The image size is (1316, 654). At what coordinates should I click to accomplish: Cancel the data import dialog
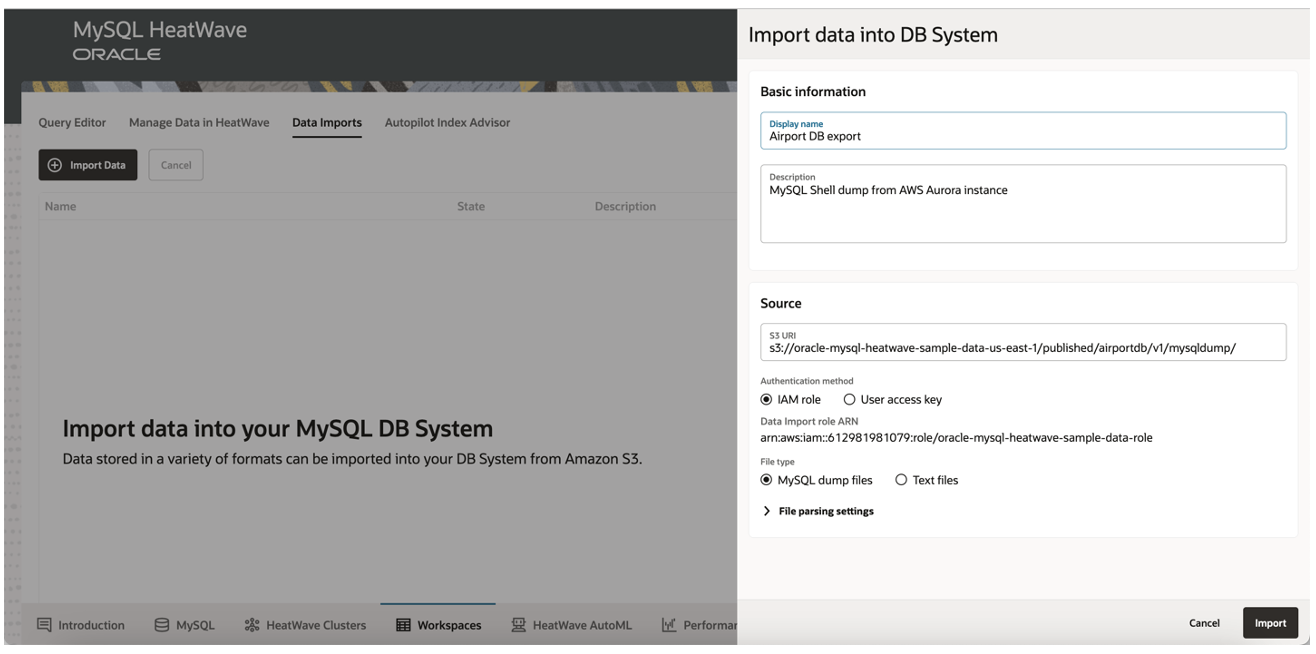(1204, 622)
